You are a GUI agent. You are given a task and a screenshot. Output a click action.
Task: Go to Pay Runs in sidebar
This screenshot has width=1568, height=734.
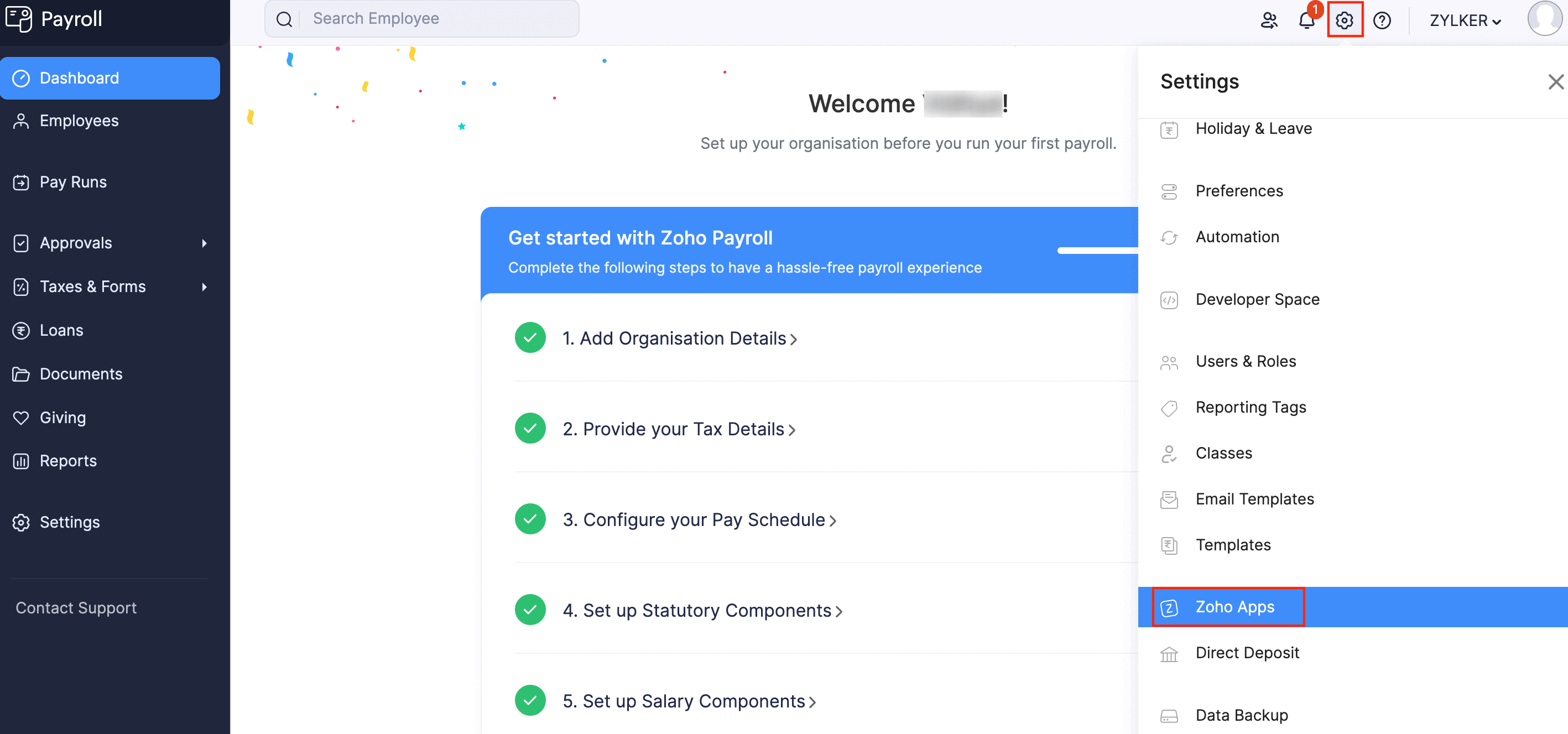click(73, 182)
